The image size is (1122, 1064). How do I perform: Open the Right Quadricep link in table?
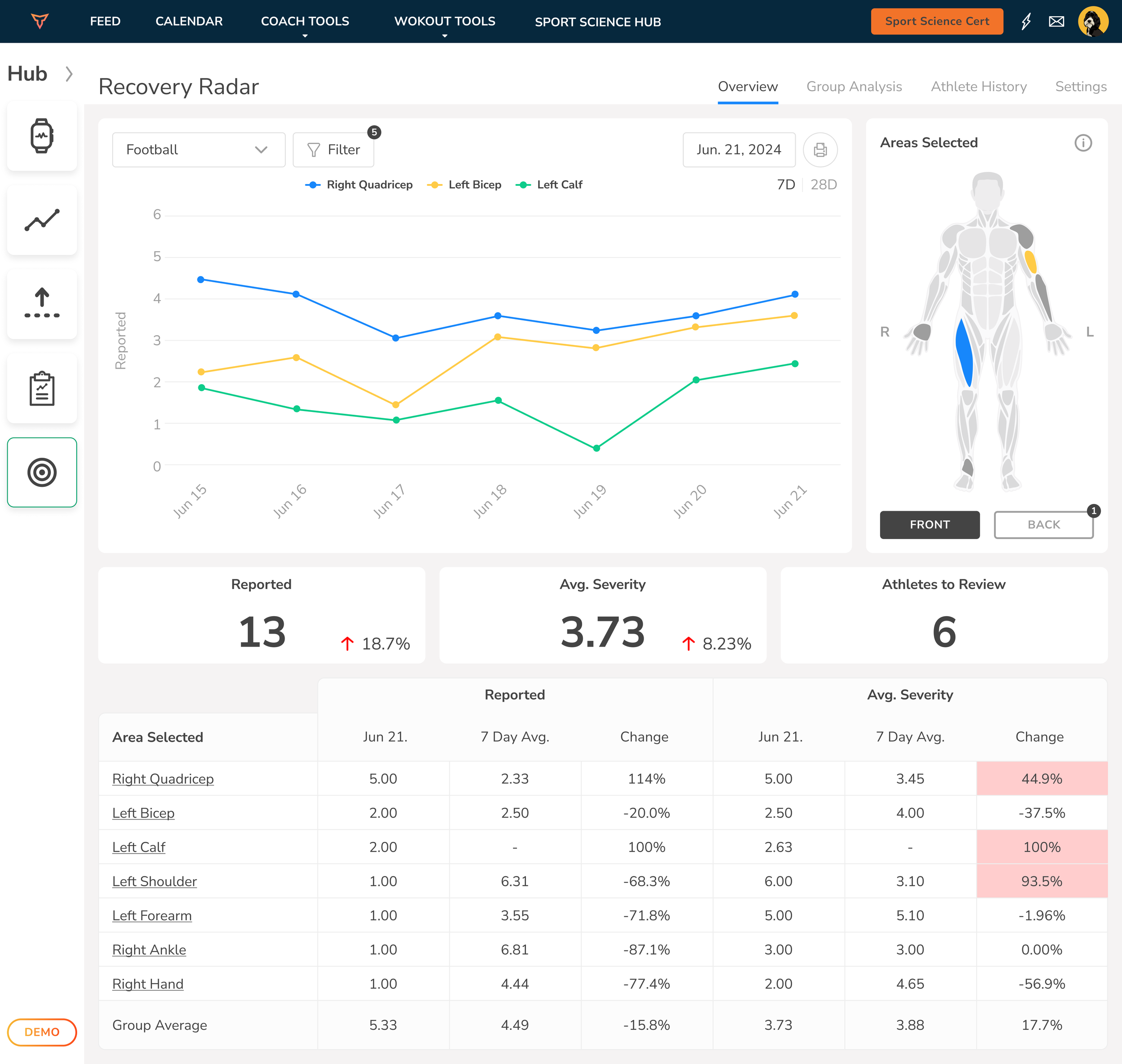163,779
